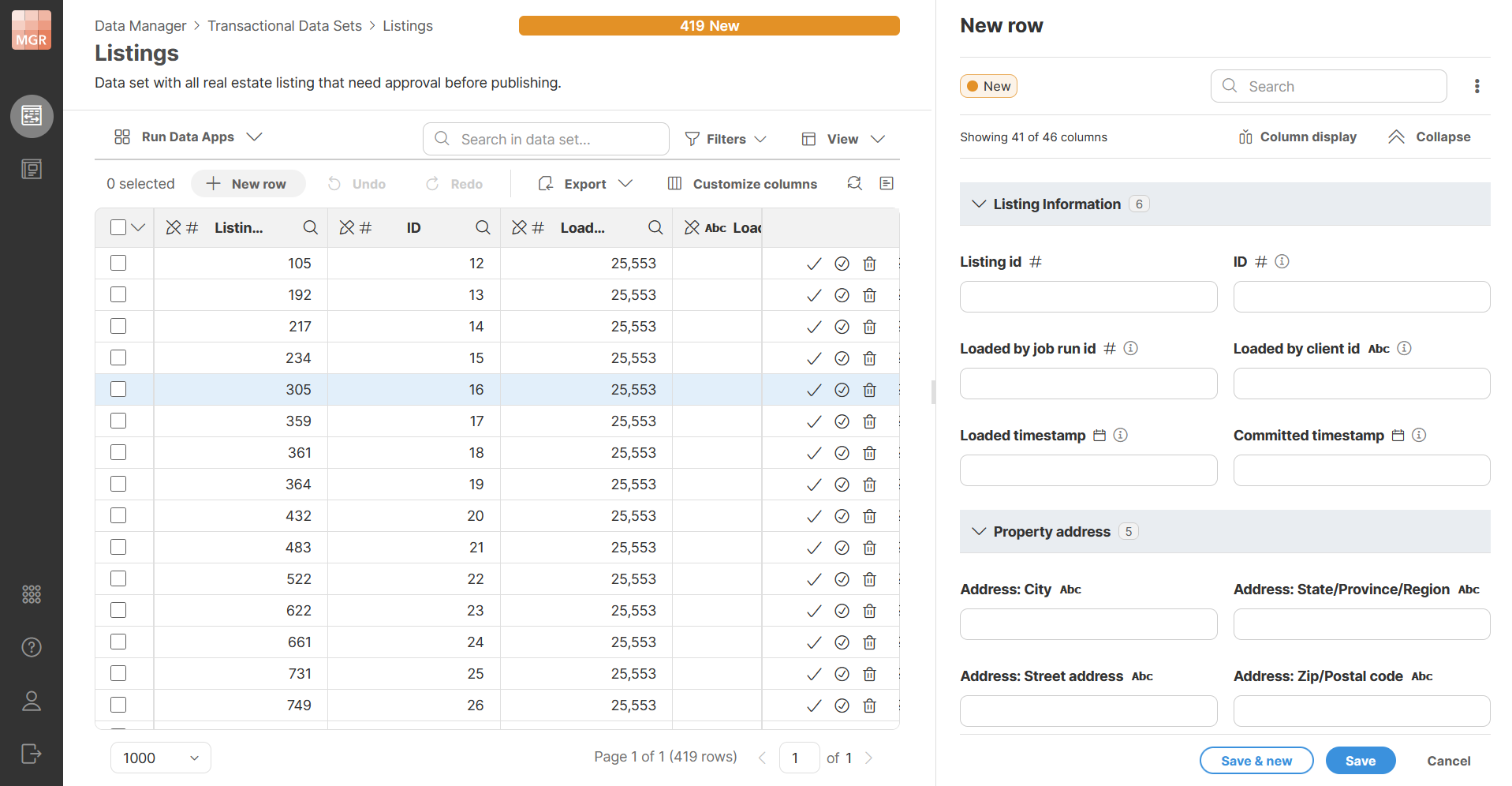Screen dimensions: 1512x786
Task: Collapse the Listing Information section
Action: point(979,204)
